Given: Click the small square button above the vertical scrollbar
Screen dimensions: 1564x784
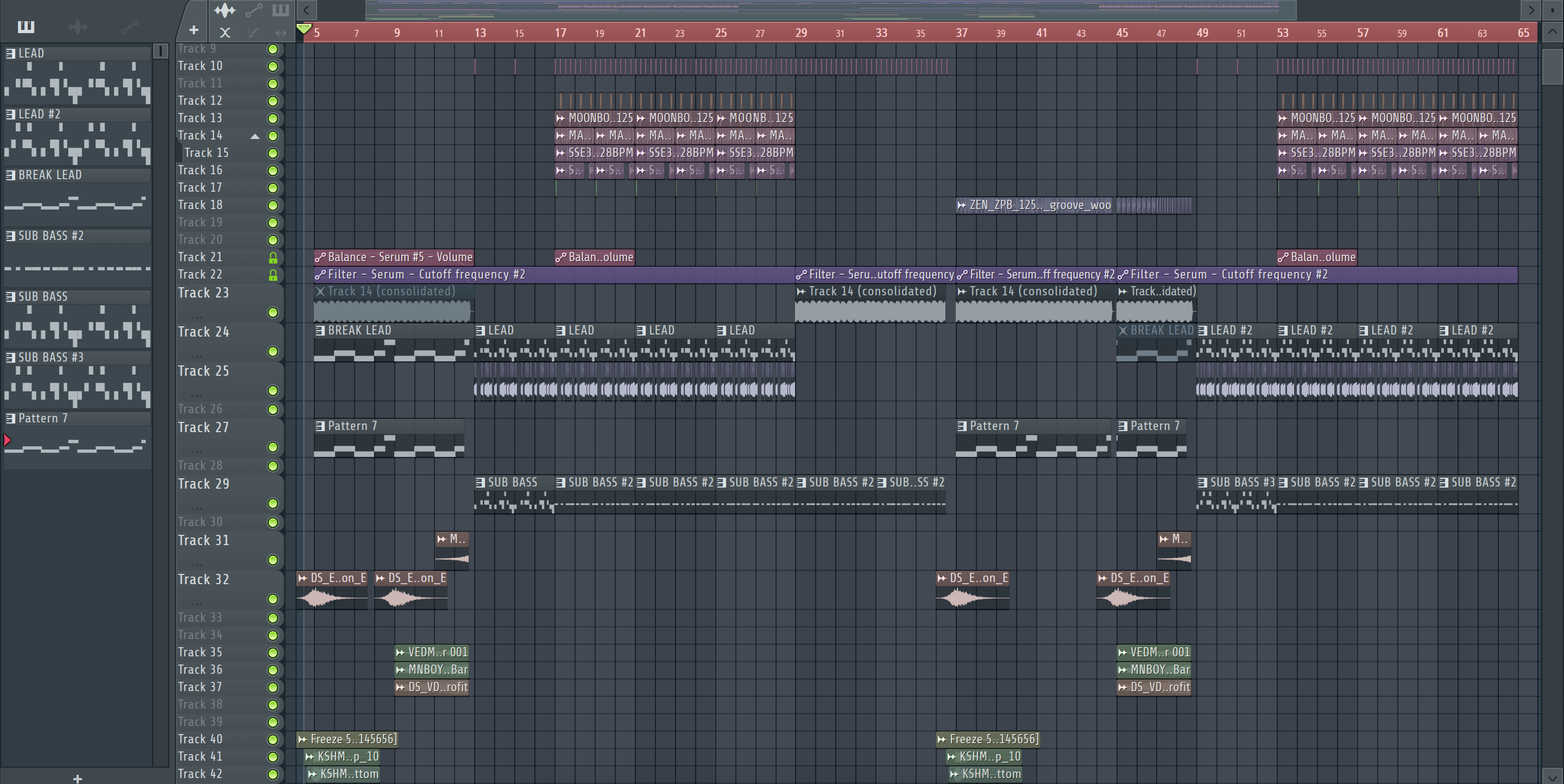Looking at the screenshot, I should tap(1552, 10).
